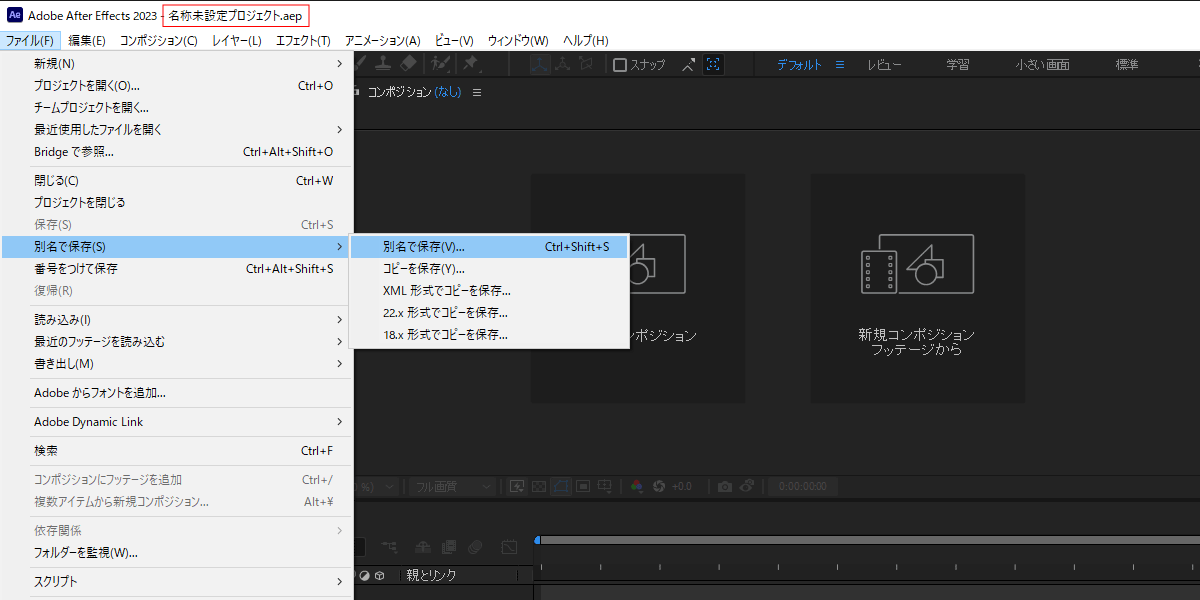The height and width of the screenshot is (600, 1200).
Task: Select チームプロジェクトを開く...
Action: 178,107
